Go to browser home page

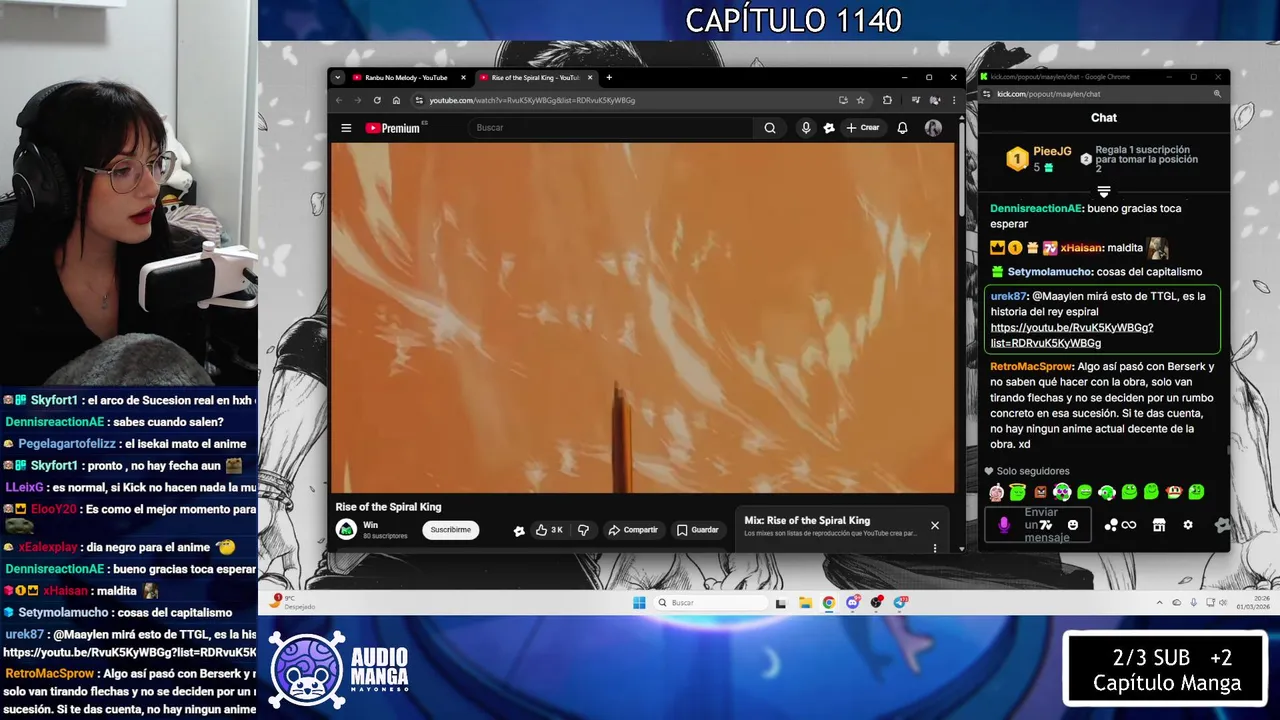[396, 100]
